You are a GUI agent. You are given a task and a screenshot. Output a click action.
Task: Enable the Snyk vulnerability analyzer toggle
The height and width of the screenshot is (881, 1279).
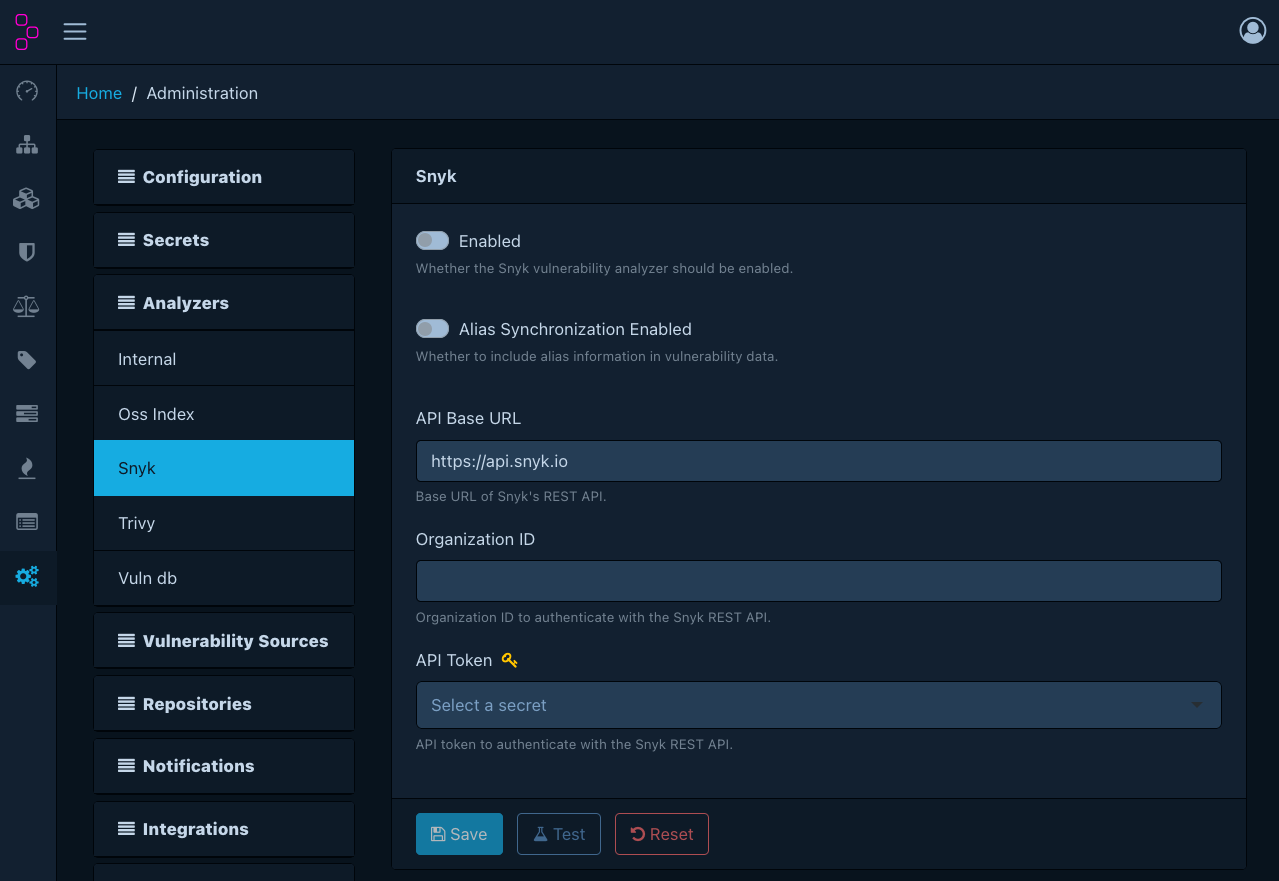(x=432, y=240)
